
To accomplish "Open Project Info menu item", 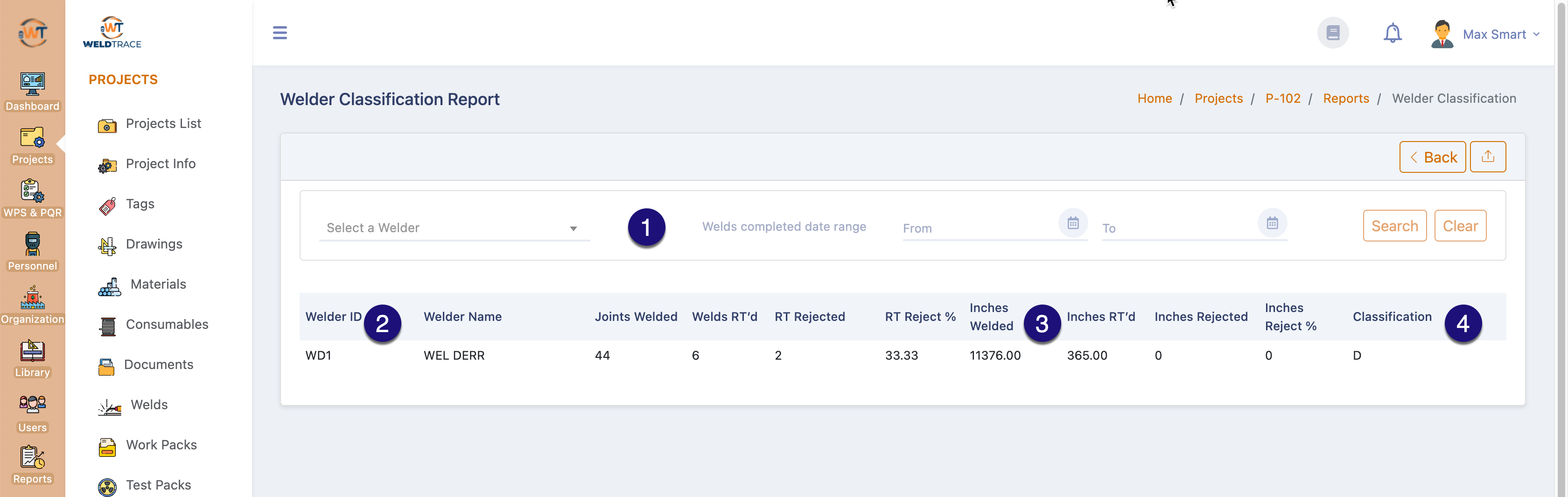I will click(x=161, y=164).
